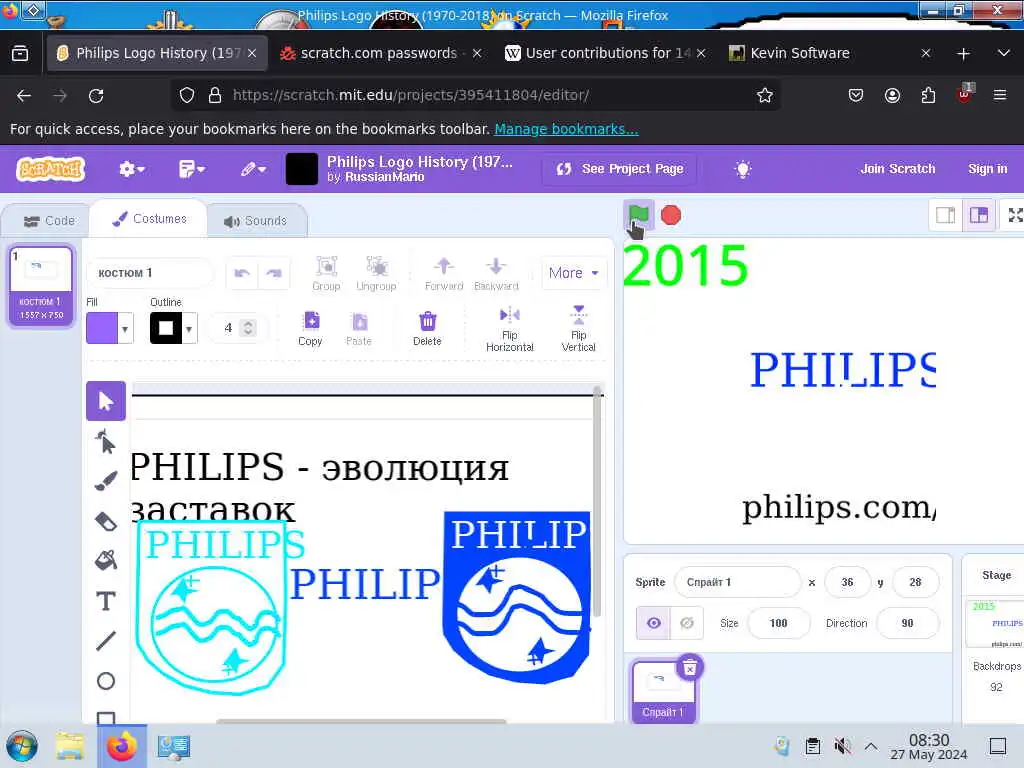Screen dimensions: 1024x768
Task: Open File Explorer from taskbar
Action: click(x=70, y=746)
